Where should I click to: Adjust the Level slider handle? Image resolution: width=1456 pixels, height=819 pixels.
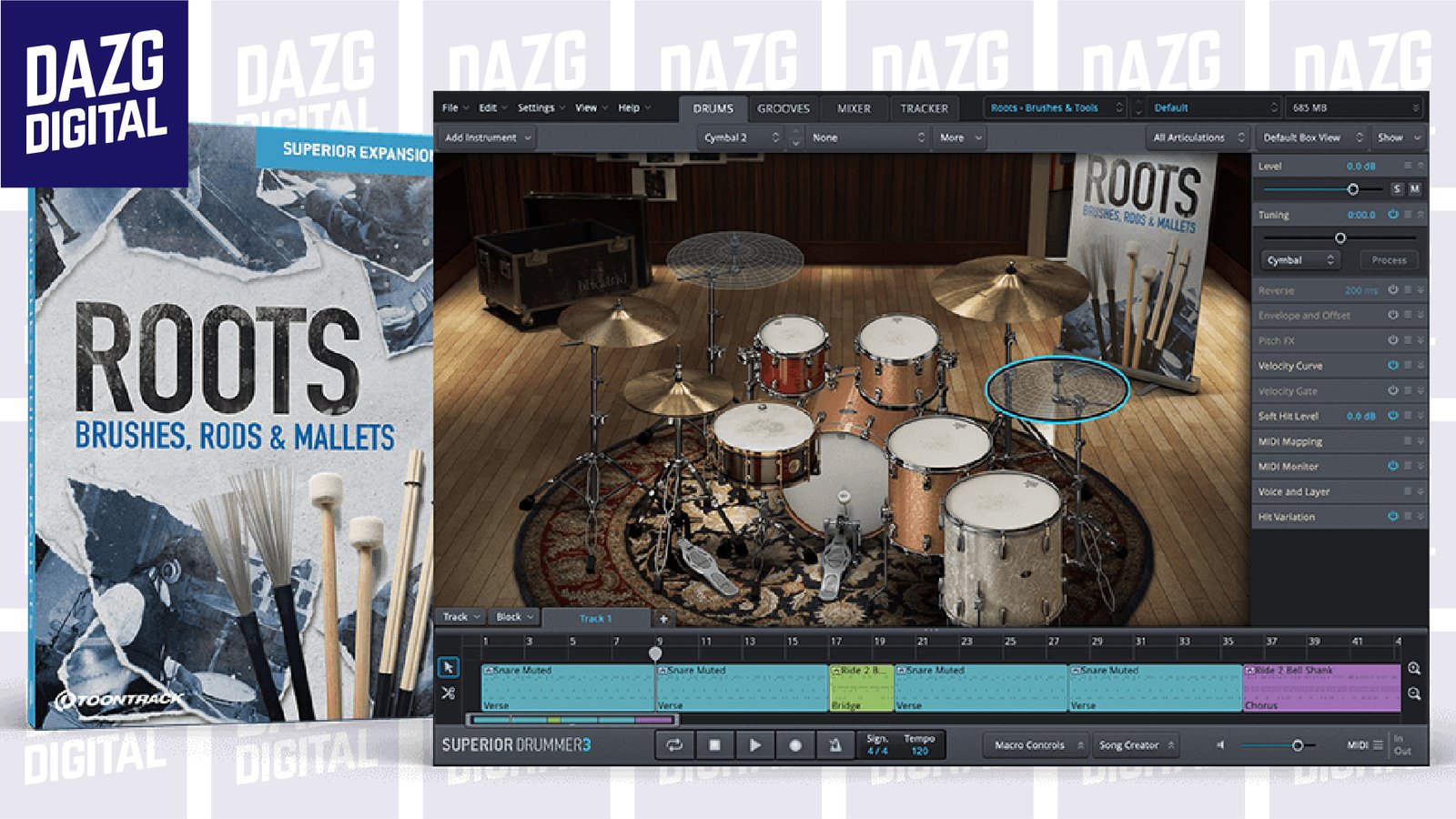pos(1352,189)
